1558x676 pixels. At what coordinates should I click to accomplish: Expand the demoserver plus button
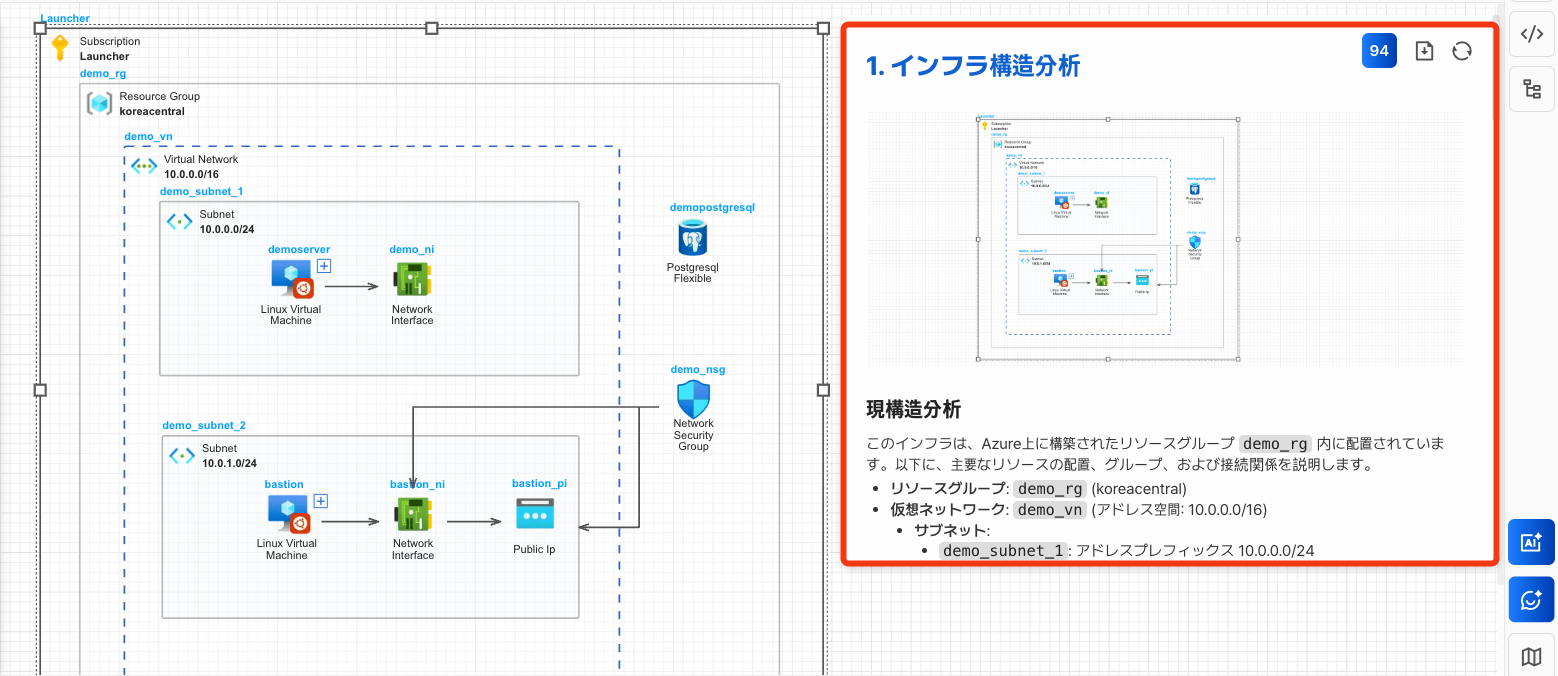(324, 266)
